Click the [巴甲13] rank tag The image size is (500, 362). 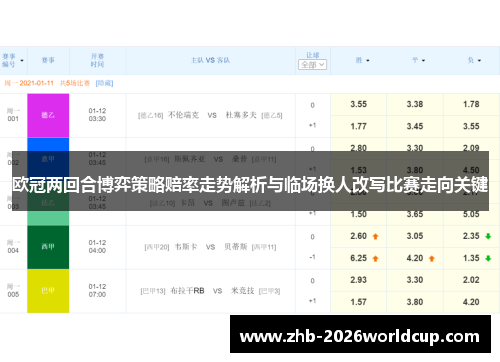point(153,291)
